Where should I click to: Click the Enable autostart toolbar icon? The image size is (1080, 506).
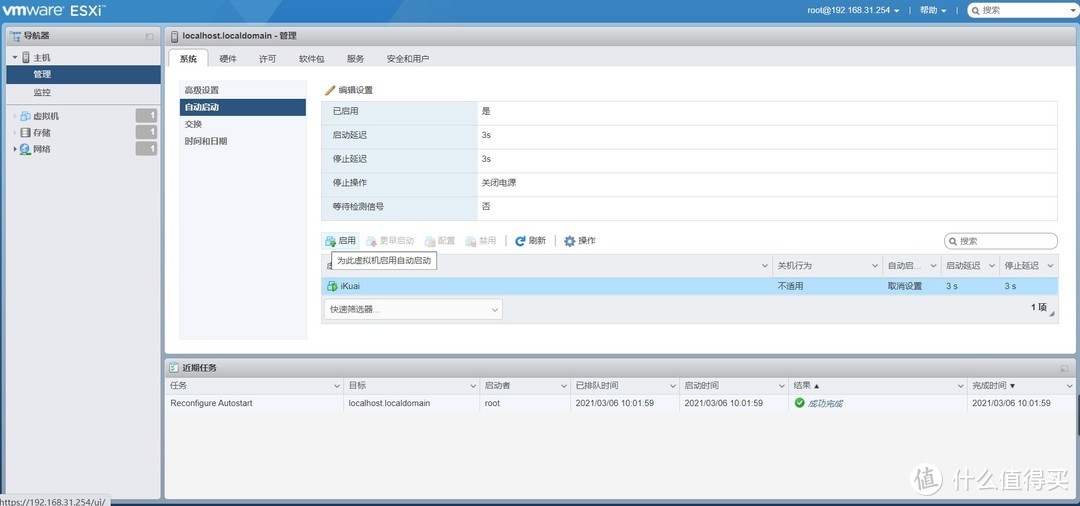pos(331,241)
